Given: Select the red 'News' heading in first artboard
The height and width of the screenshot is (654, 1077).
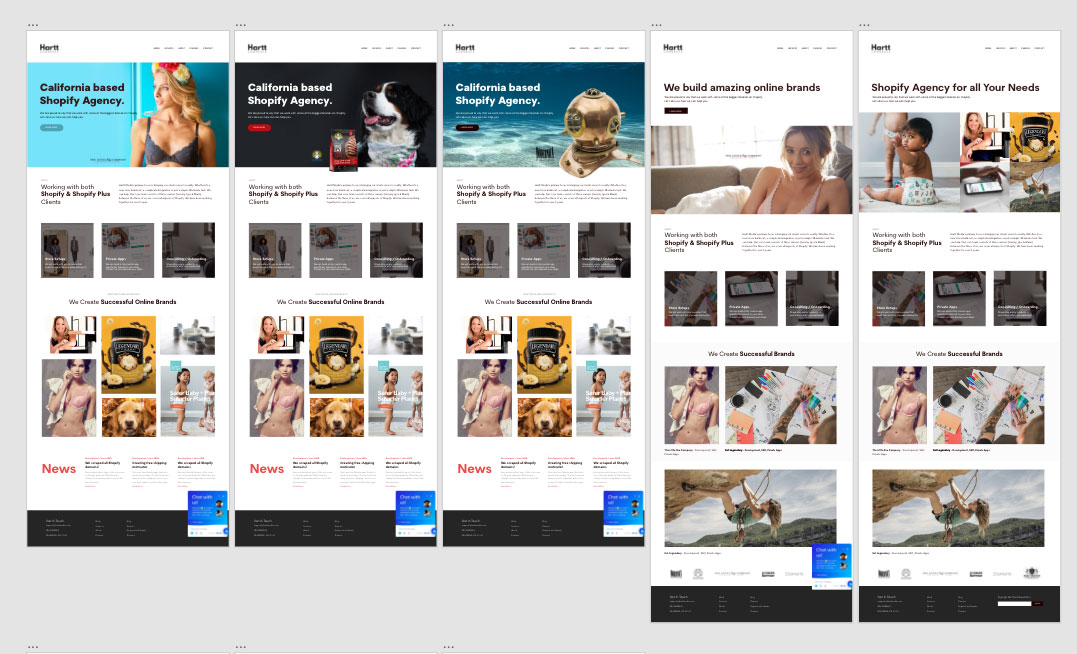Looking at the screenshot, I should (x=59, y=469).
